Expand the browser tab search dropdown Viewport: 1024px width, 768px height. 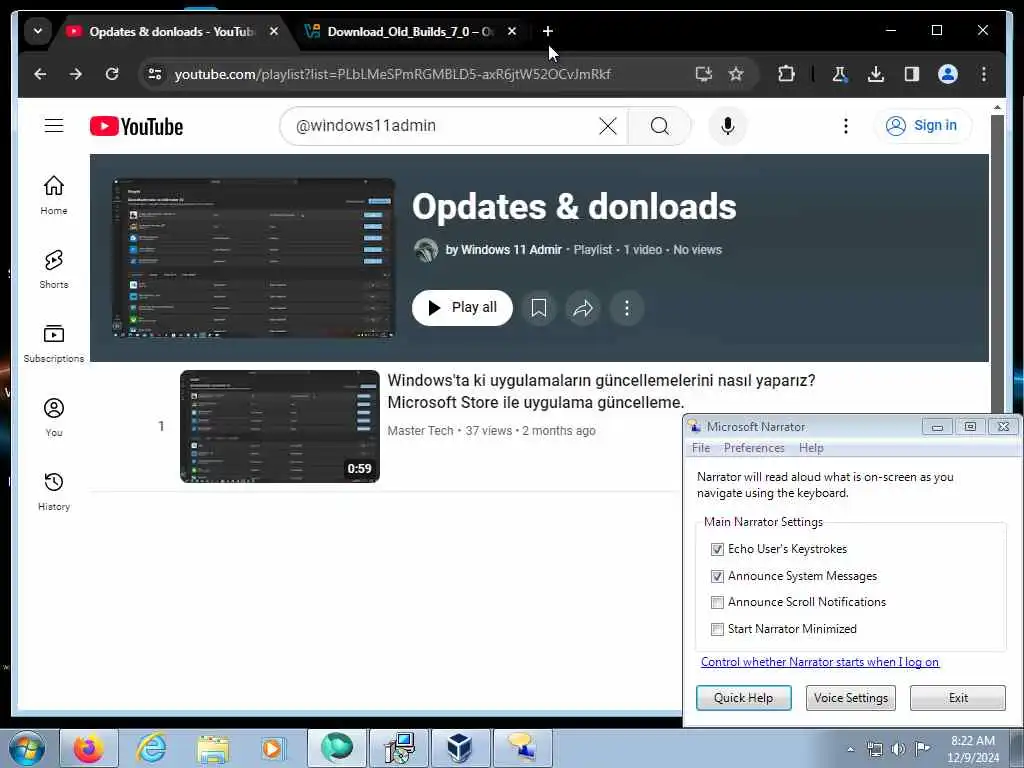pos(38,31)
